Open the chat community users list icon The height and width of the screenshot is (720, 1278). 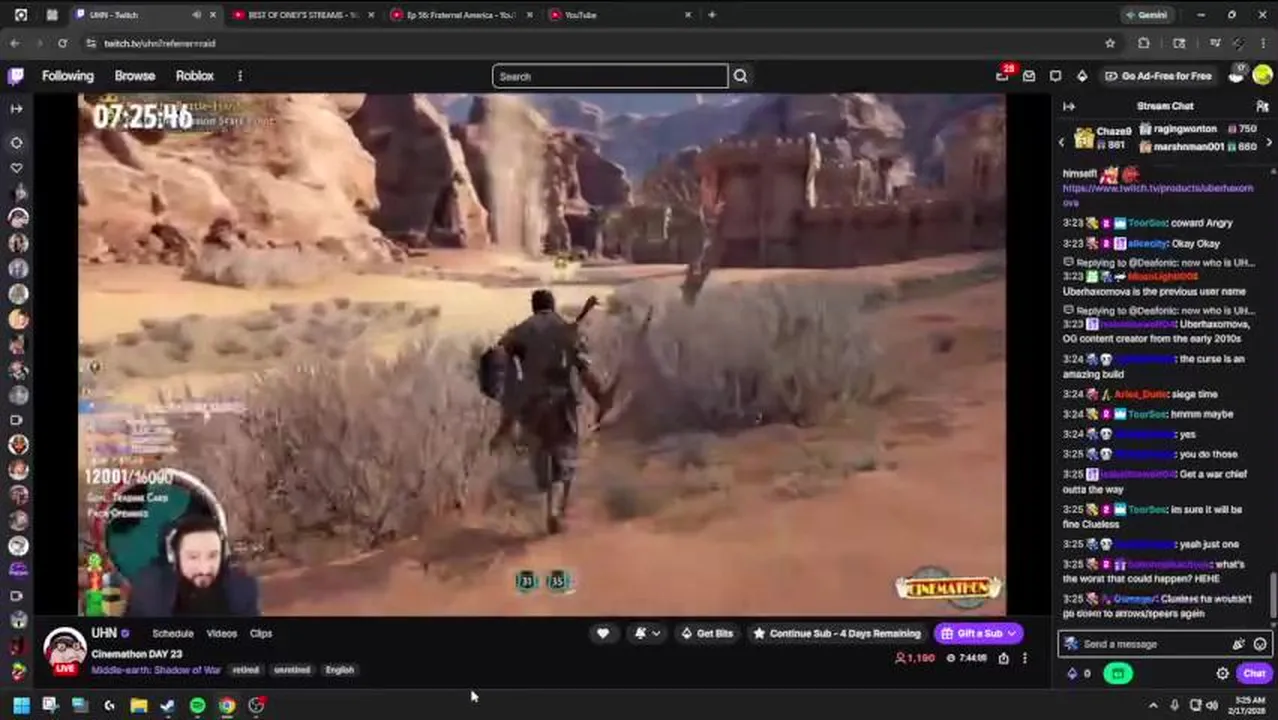[1262, 106]
